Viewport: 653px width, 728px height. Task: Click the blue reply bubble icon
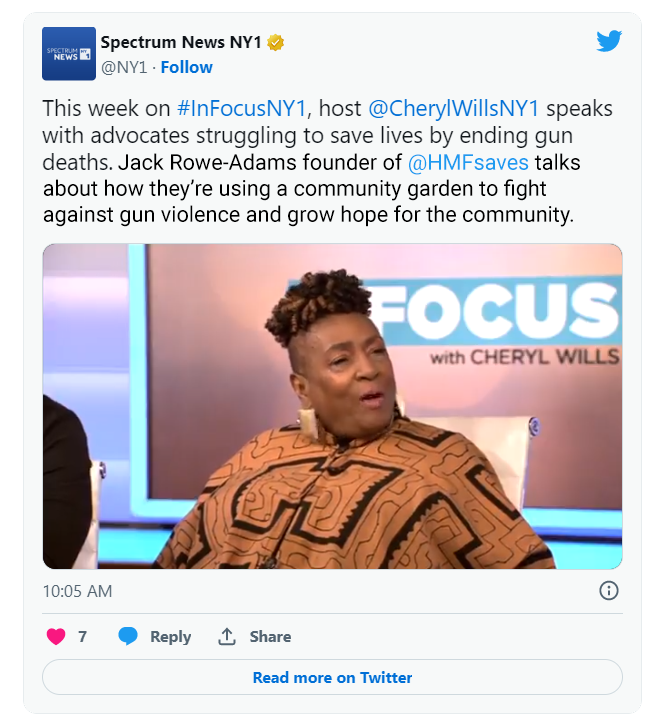tap(128, 636)
